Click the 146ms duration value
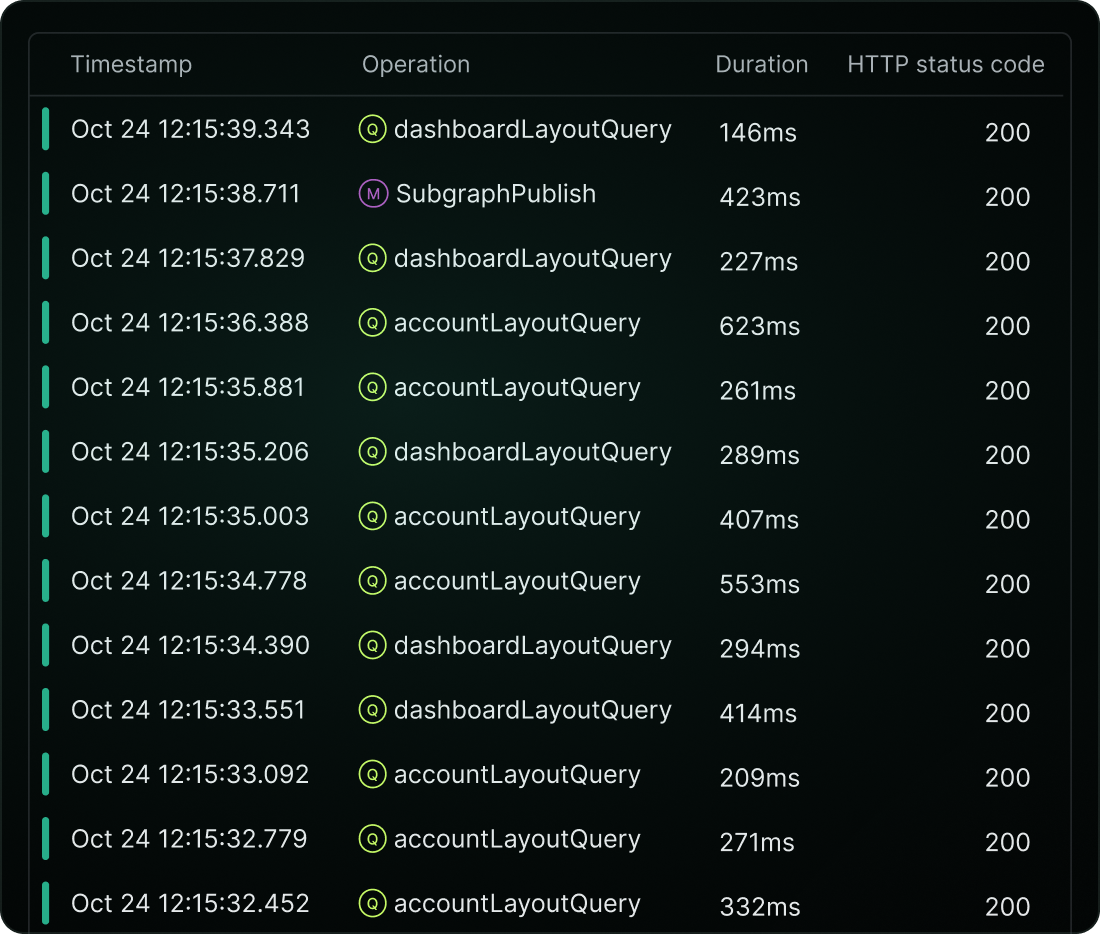The image size is (1100, 934). (x=758, y=133)
